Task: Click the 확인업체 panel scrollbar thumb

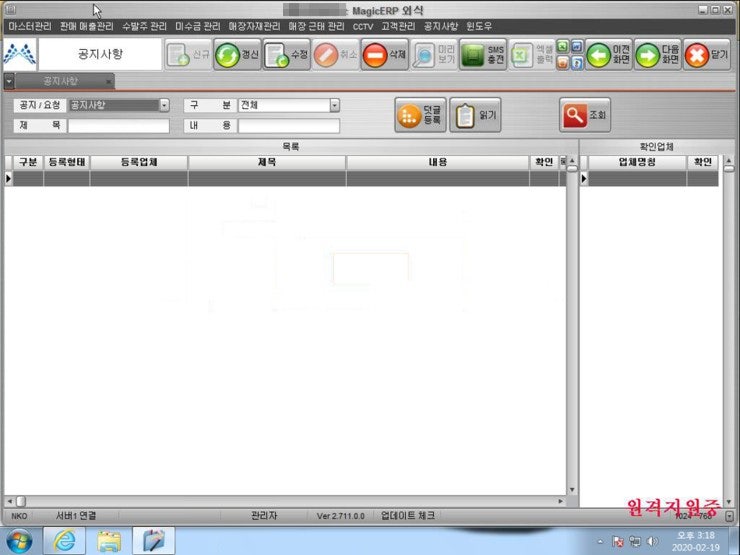Action: pos(729,168)
